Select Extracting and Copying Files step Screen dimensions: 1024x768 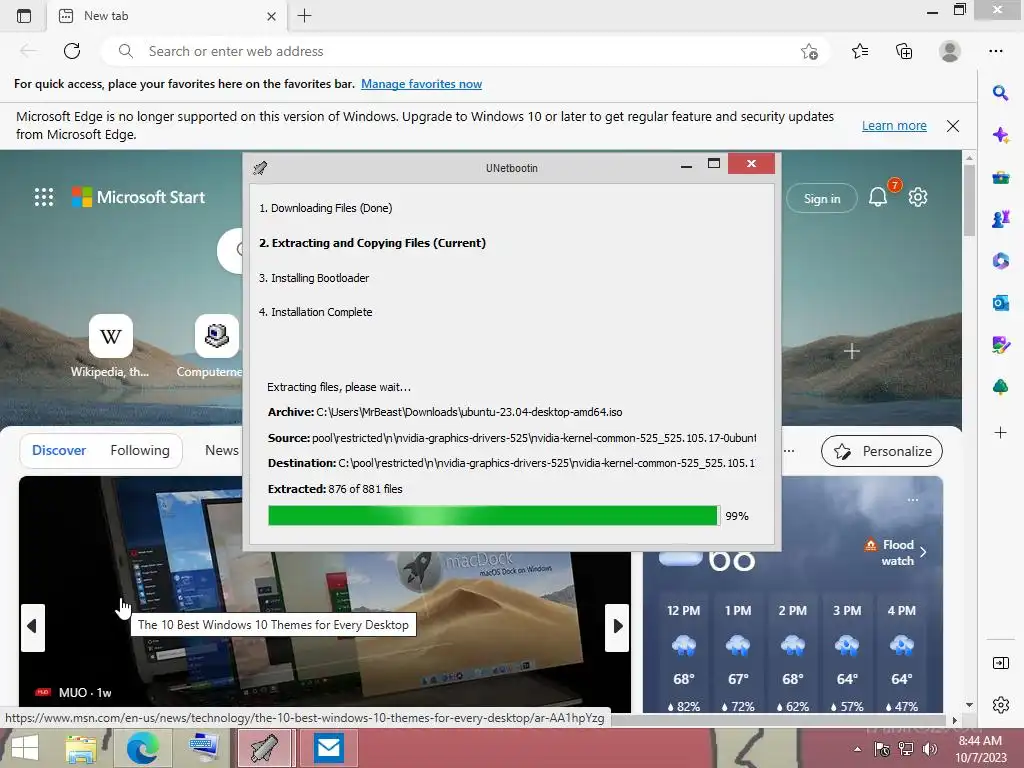click(x=372, y=243)
